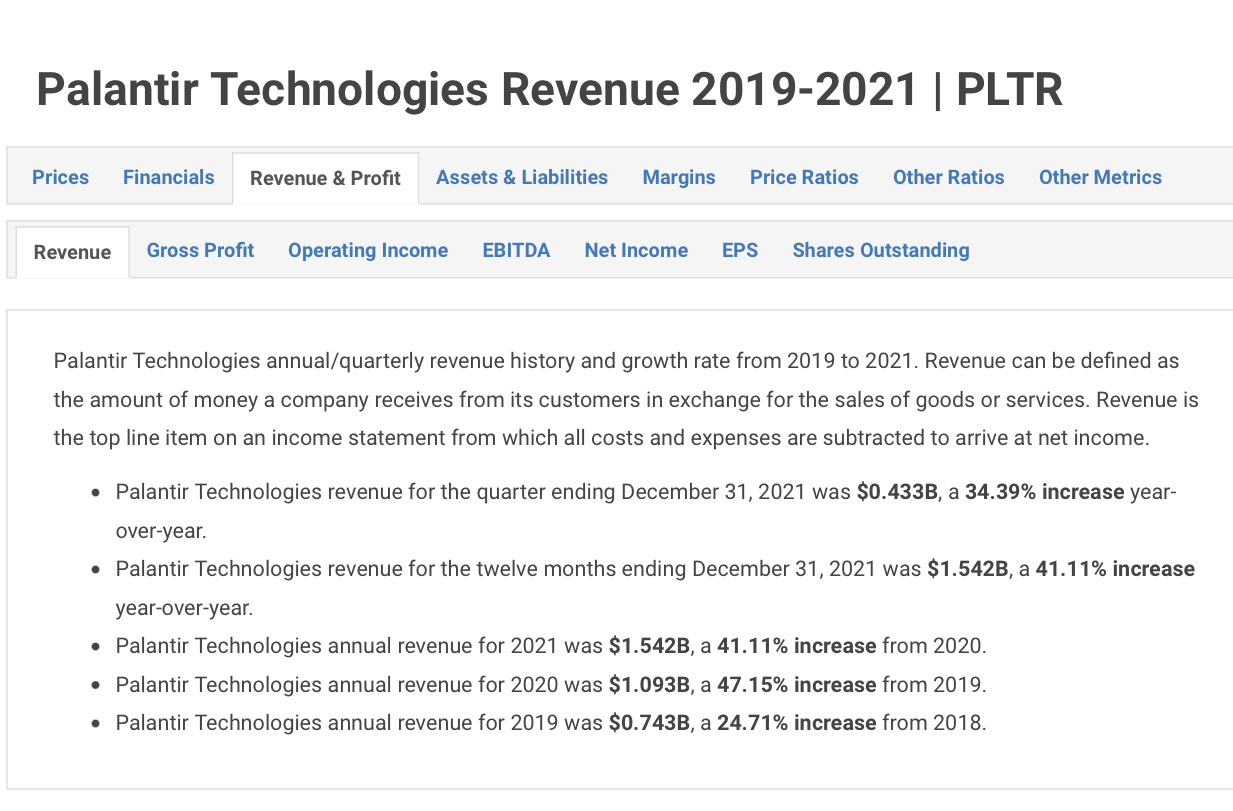
Task: Open the Operating Income sub-tab
Action: [x=368, y=250]
